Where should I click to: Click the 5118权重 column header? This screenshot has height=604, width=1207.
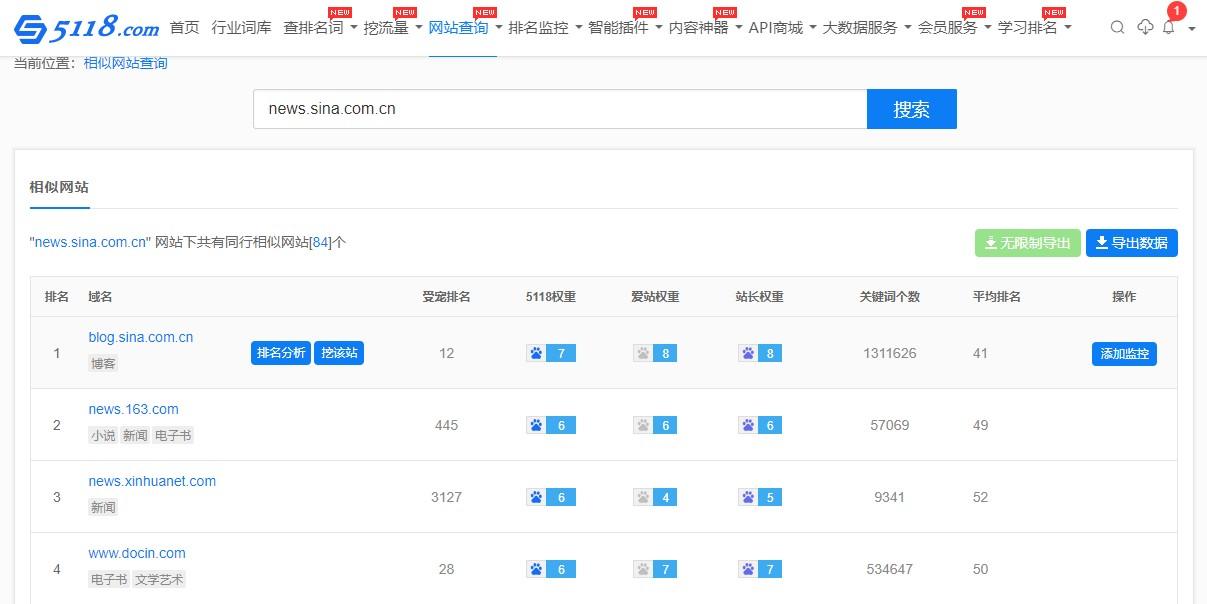[551, 297]
